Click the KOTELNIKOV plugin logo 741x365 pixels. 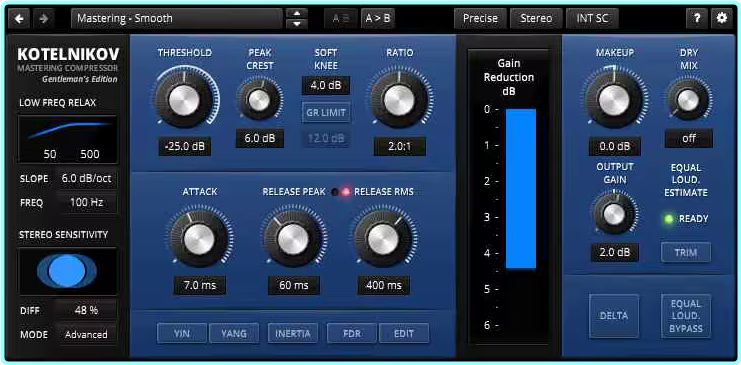(68, 54)
